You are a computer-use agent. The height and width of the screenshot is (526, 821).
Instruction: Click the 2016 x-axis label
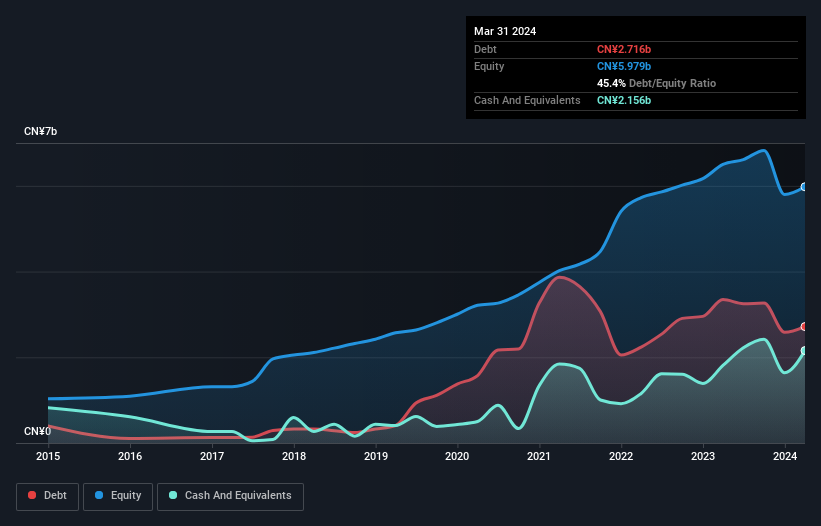(x=130, y=456)
